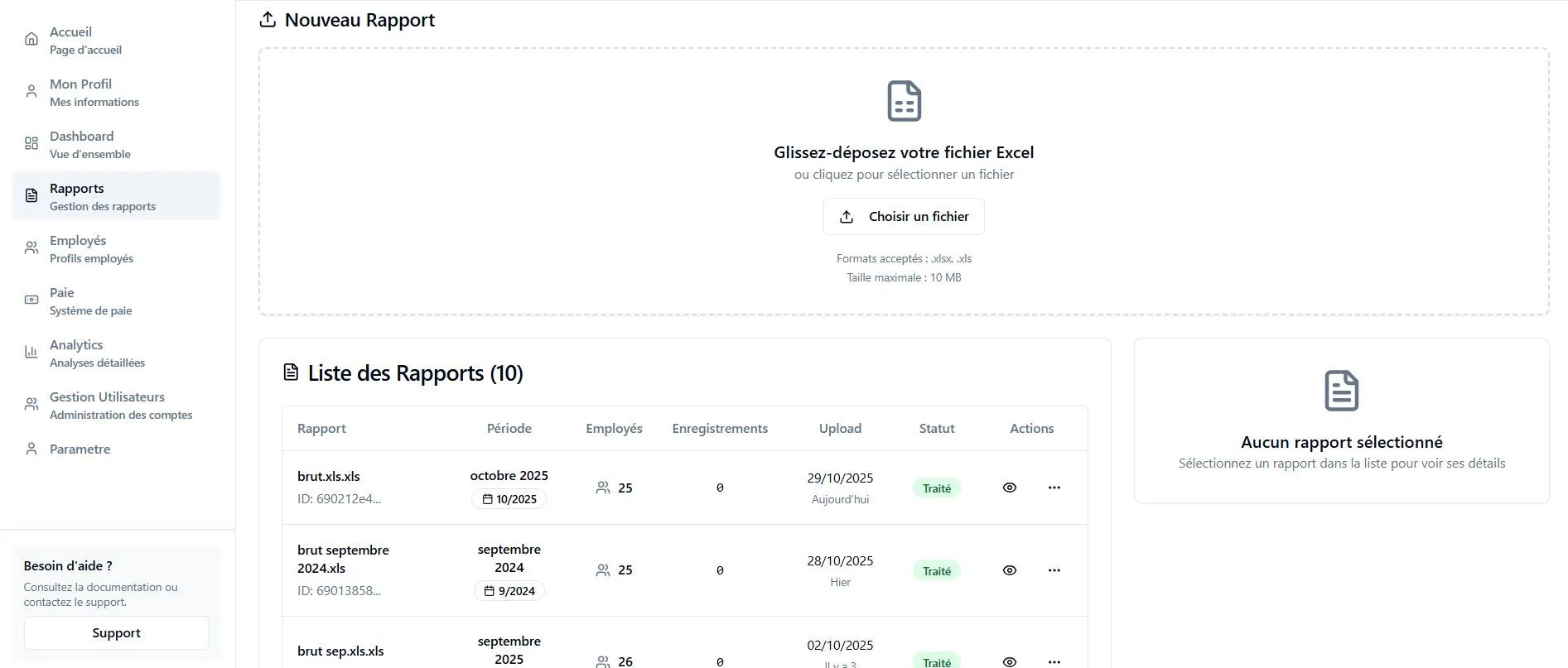The width and height of the screenshot is (1568, 668).
Task: Click the ID: 69013858... text
Action: [339, 591]
